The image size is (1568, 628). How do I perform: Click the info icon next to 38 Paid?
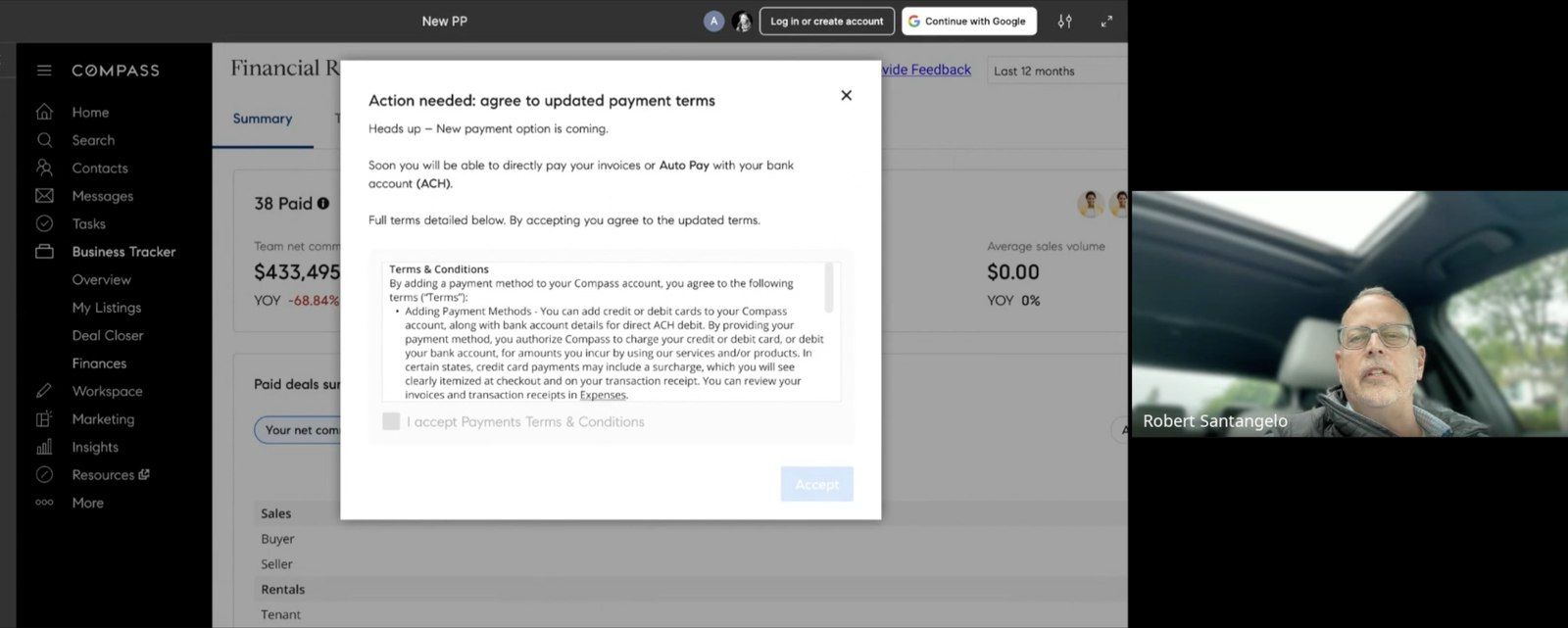pos(323,204)
